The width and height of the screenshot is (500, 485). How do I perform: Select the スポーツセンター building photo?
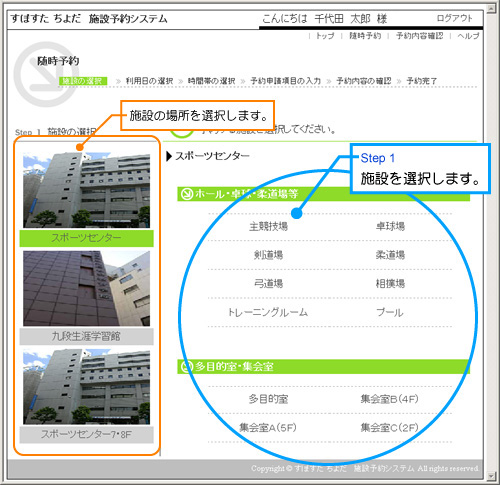[x=86, y=190]
